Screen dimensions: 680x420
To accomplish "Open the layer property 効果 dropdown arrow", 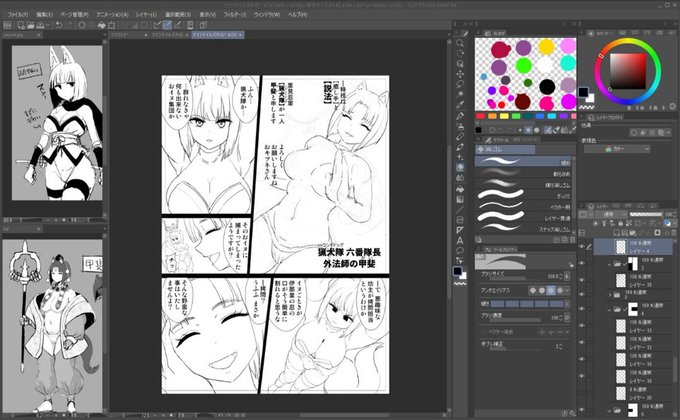I will click(668, 133).
